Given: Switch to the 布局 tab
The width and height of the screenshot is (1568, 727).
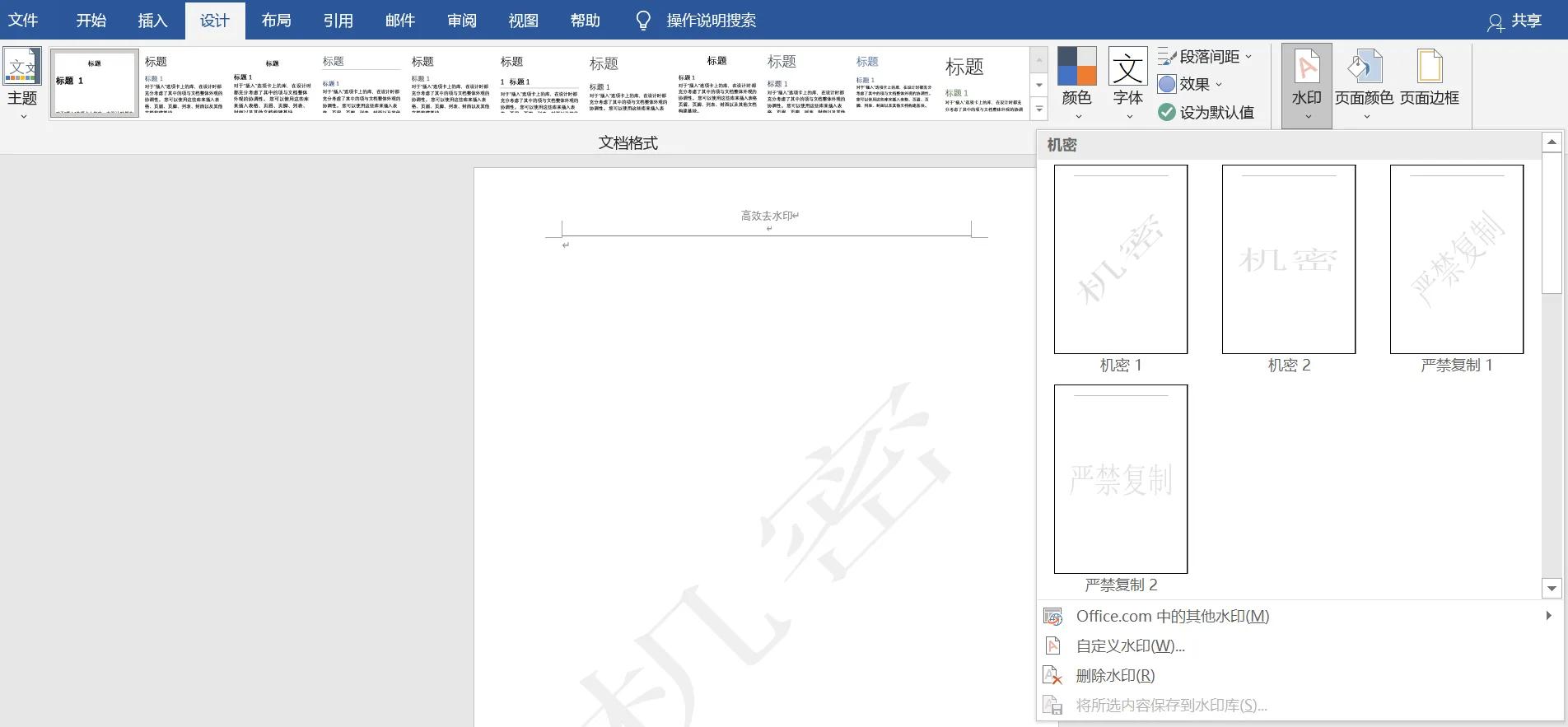Looking at the screenshot, I should (x=277, y=21).
